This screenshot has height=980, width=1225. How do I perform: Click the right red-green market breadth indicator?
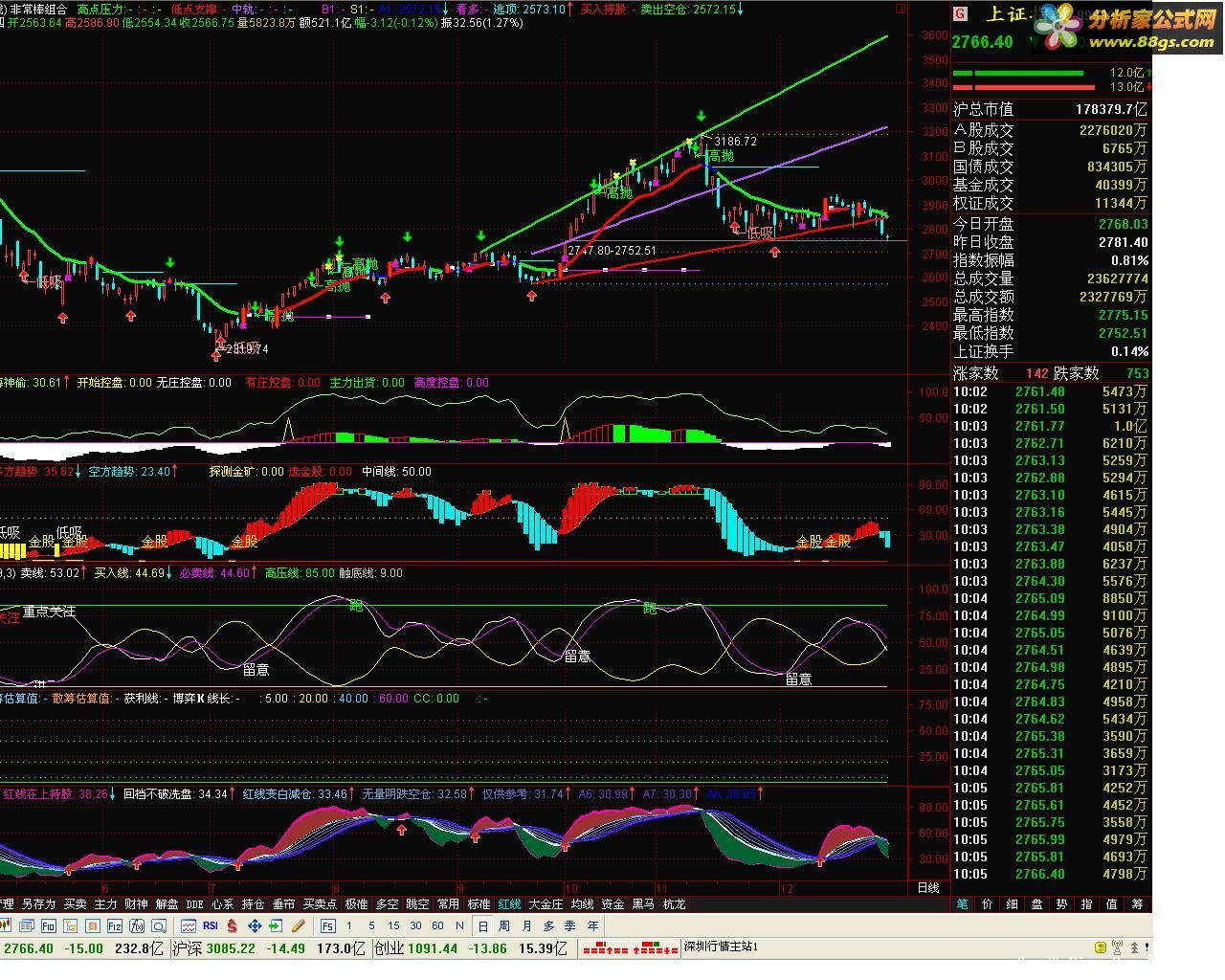click(654, 947)
